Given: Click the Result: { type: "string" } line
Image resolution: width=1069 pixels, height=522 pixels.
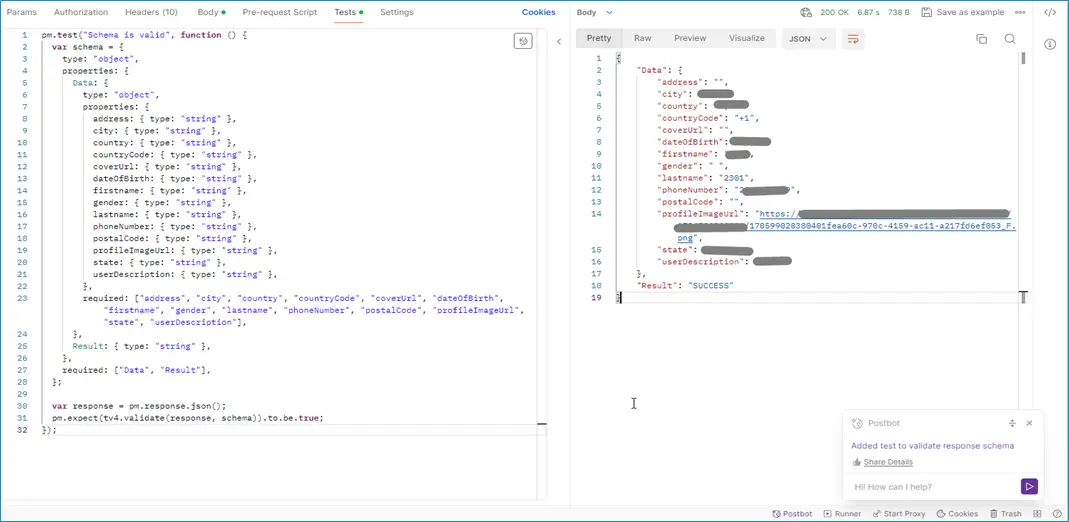Looking at the screenshot, I should tap(141, 346).
